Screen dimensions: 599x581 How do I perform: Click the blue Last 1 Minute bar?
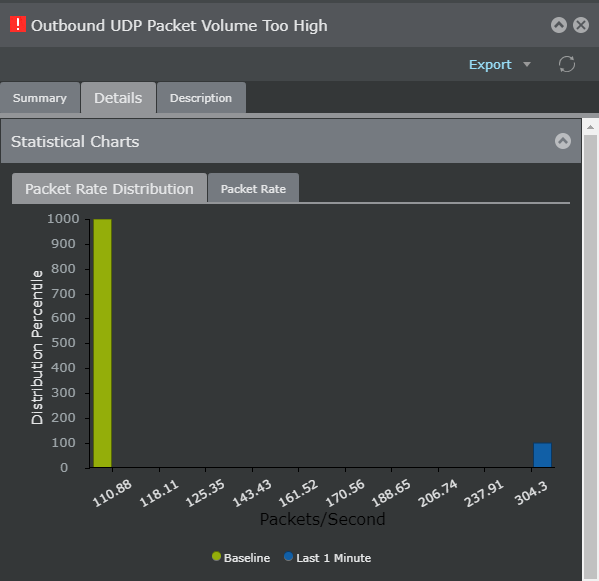(542, 455)
